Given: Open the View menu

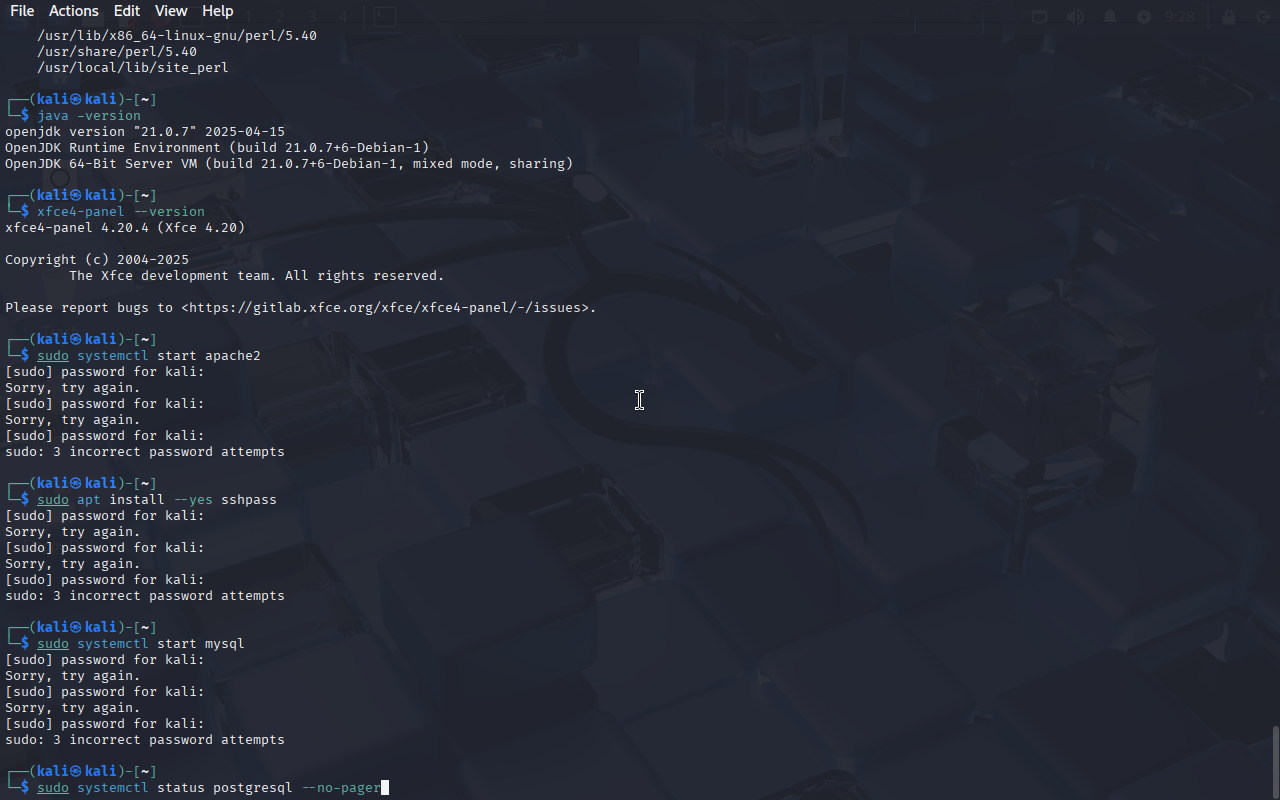Looking at the screenshot, I should (x=171, y=11).
